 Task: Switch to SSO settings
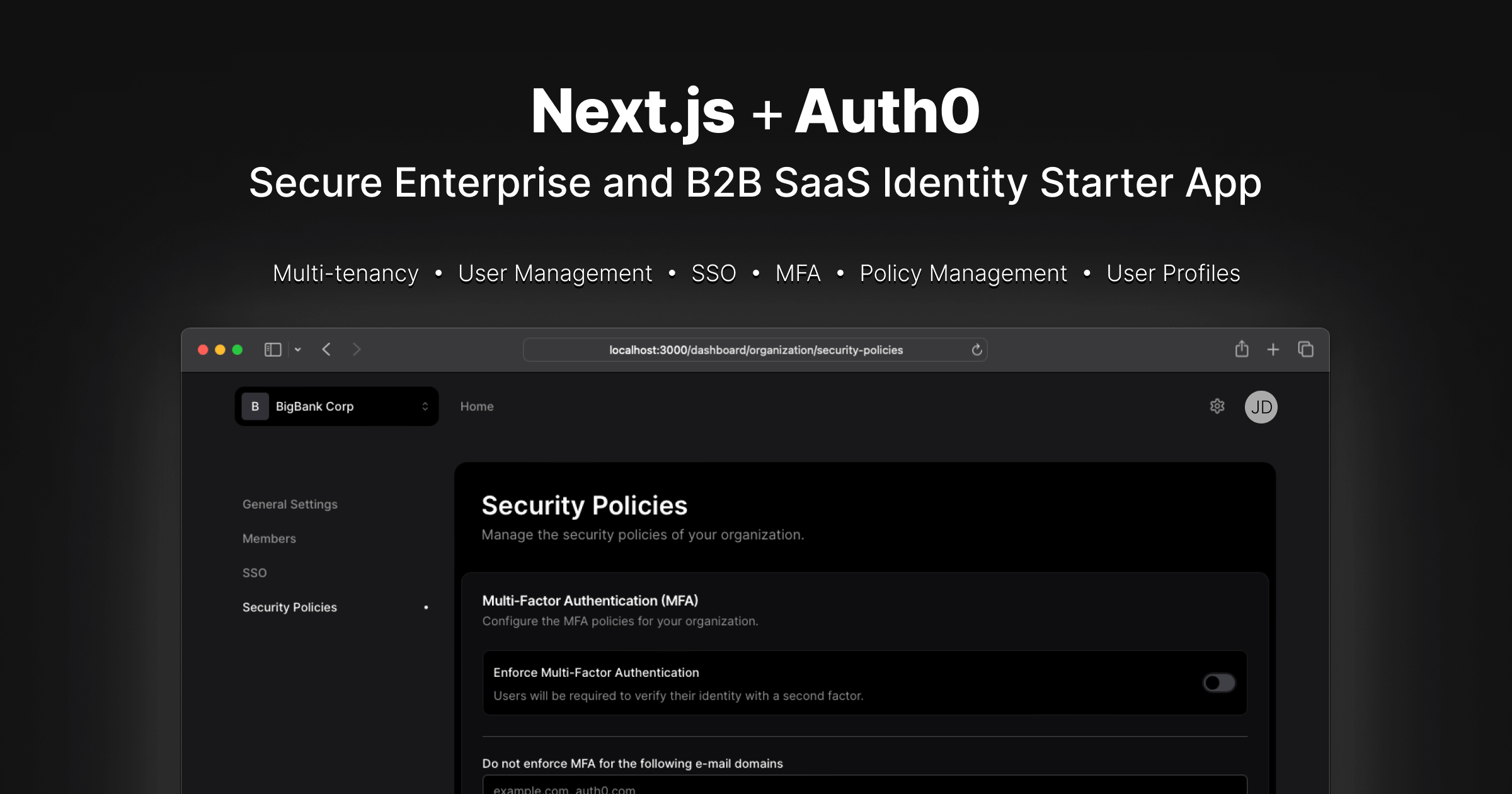click(255, 573)
